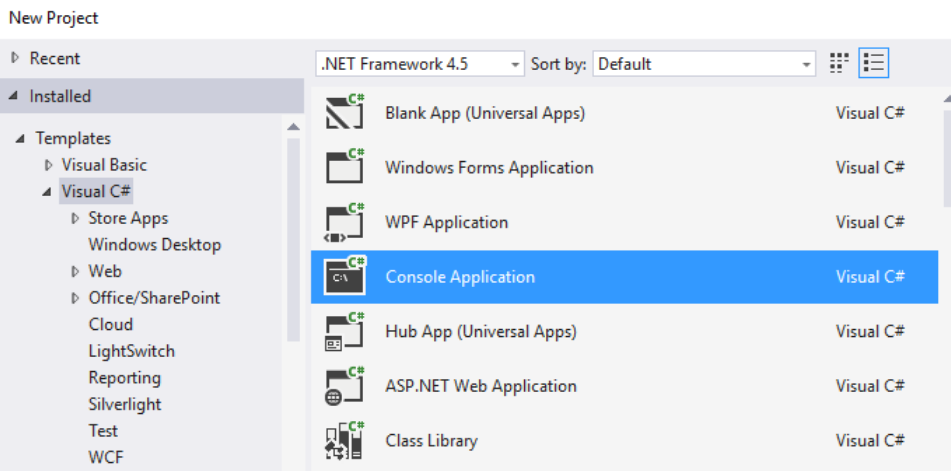Select the Web tree node
951x471 pixels.
[x=105, y=271]
